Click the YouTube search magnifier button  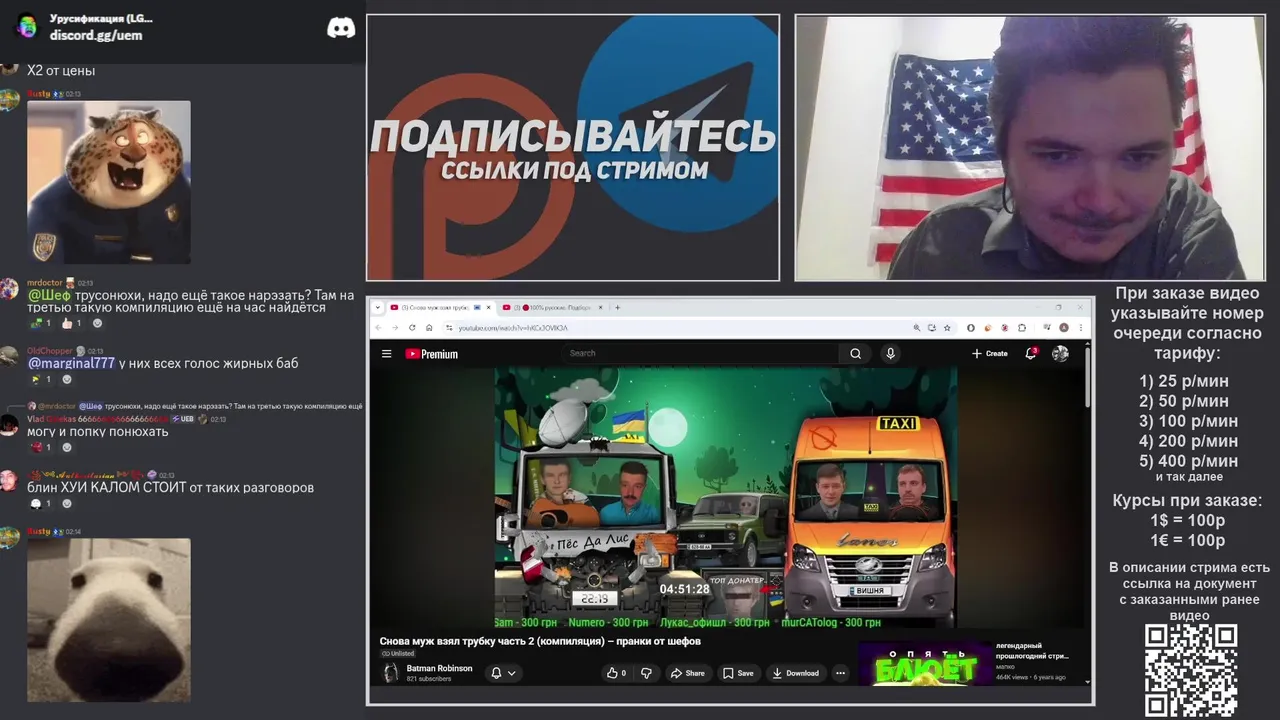[855, 354]
